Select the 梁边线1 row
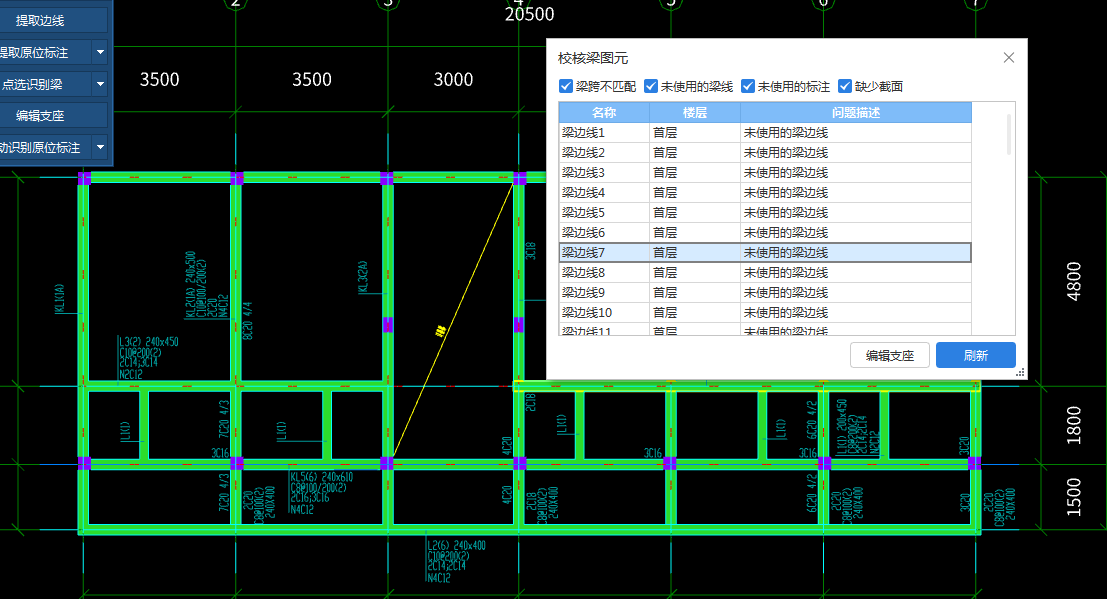This screenshot has height=599, width=1107. pyautogui.click(x=765, y=133)
